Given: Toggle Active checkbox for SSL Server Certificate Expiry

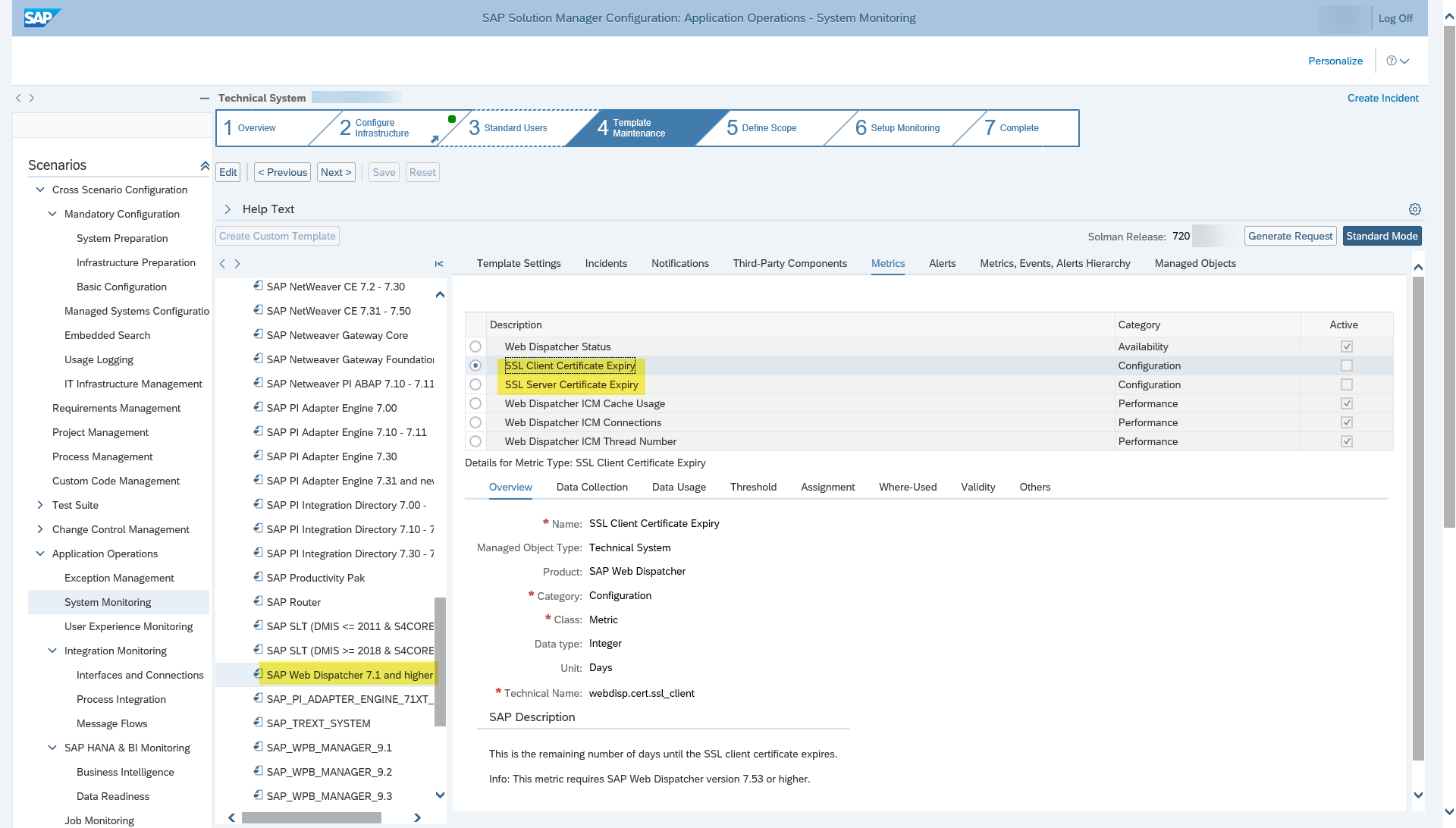Looking at the screenshot, I should (x=1347, y=384).
